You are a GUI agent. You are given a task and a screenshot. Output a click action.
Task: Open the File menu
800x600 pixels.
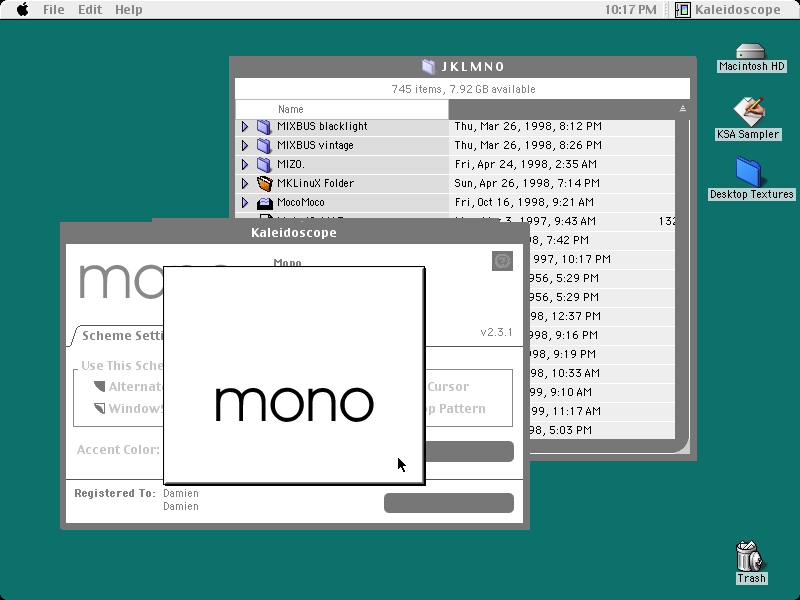(54, 10)
